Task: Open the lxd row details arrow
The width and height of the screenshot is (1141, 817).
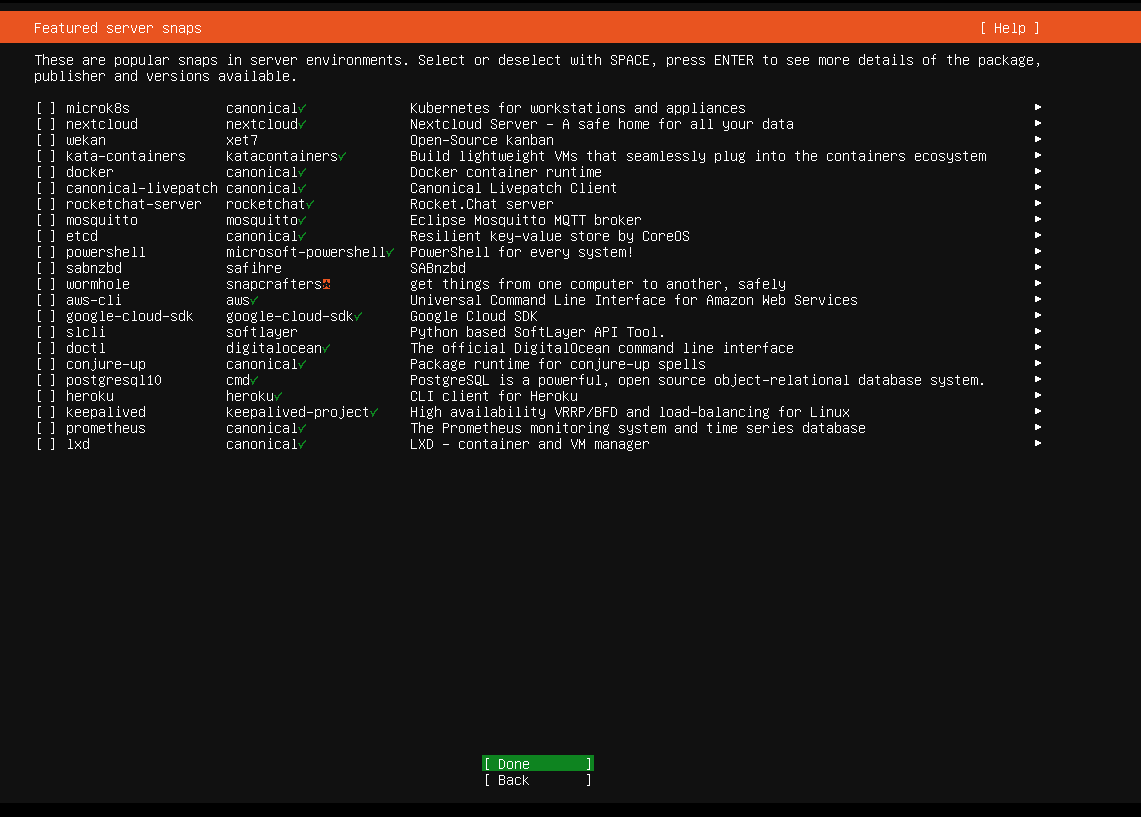Action: (x=1038, y=443)
